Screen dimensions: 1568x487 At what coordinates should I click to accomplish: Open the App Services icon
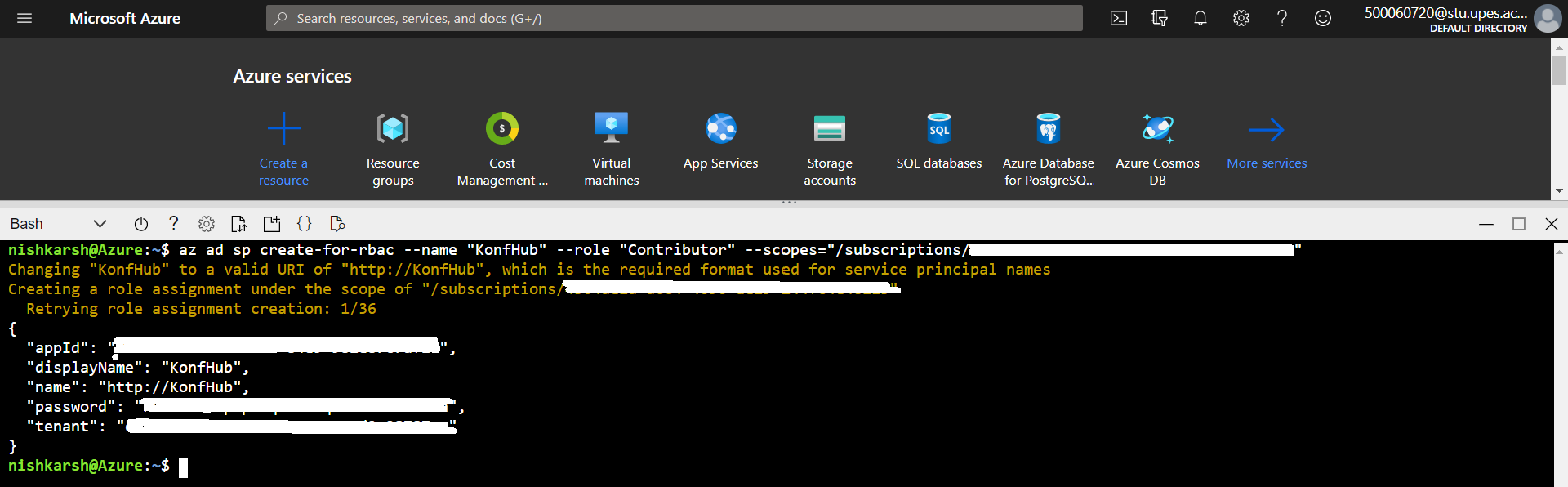tap(721, 128)
